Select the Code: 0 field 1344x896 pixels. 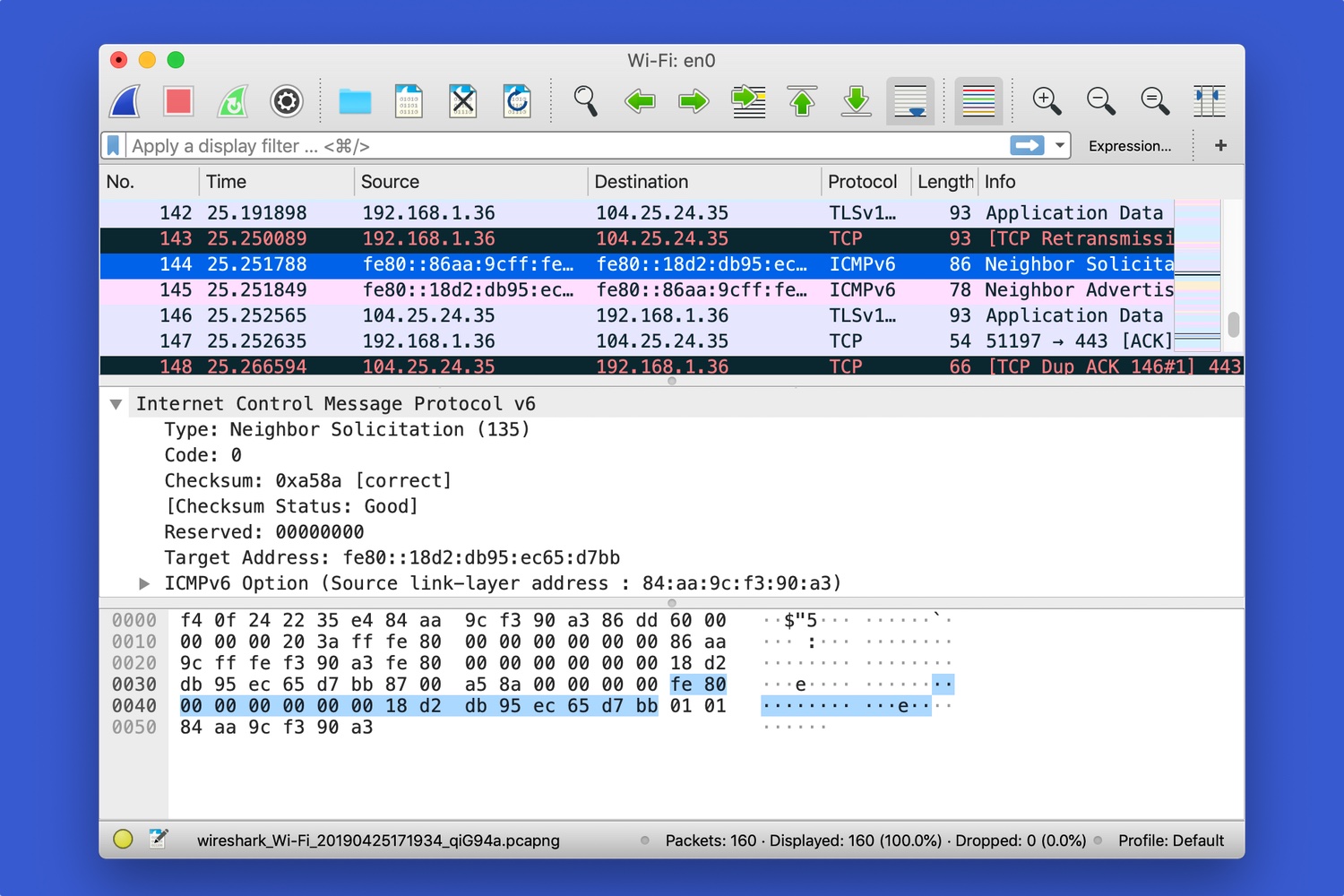pos(202,455)
